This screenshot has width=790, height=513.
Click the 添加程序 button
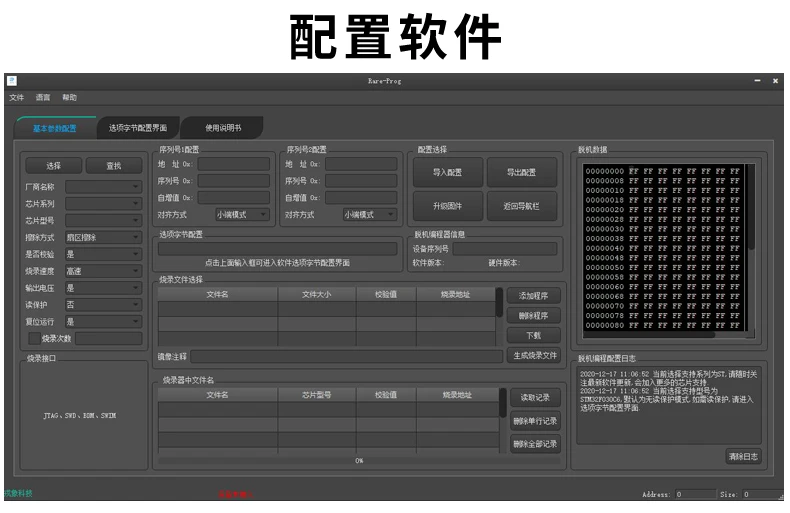coord(533,296)
